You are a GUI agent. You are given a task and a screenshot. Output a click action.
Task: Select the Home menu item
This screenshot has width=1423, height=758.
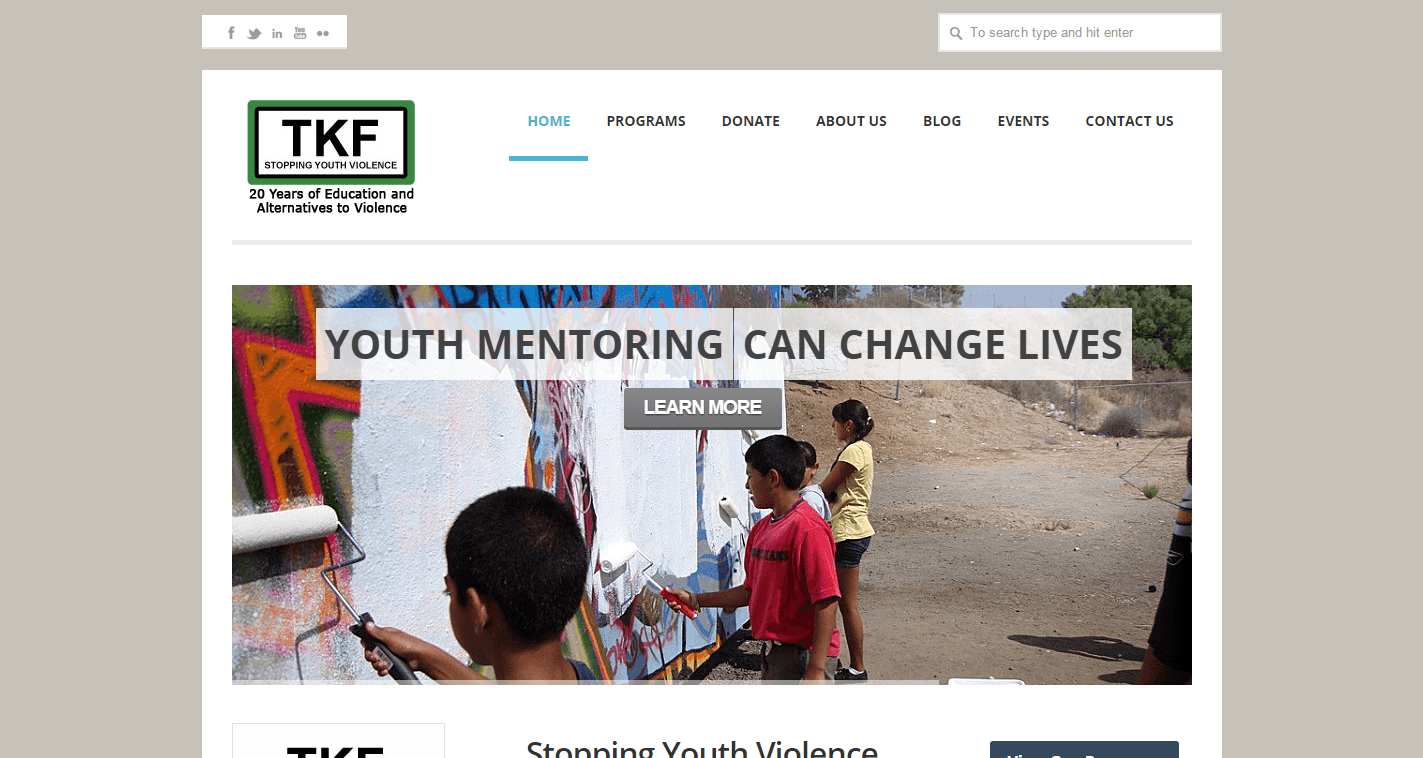tap(549, 121)
